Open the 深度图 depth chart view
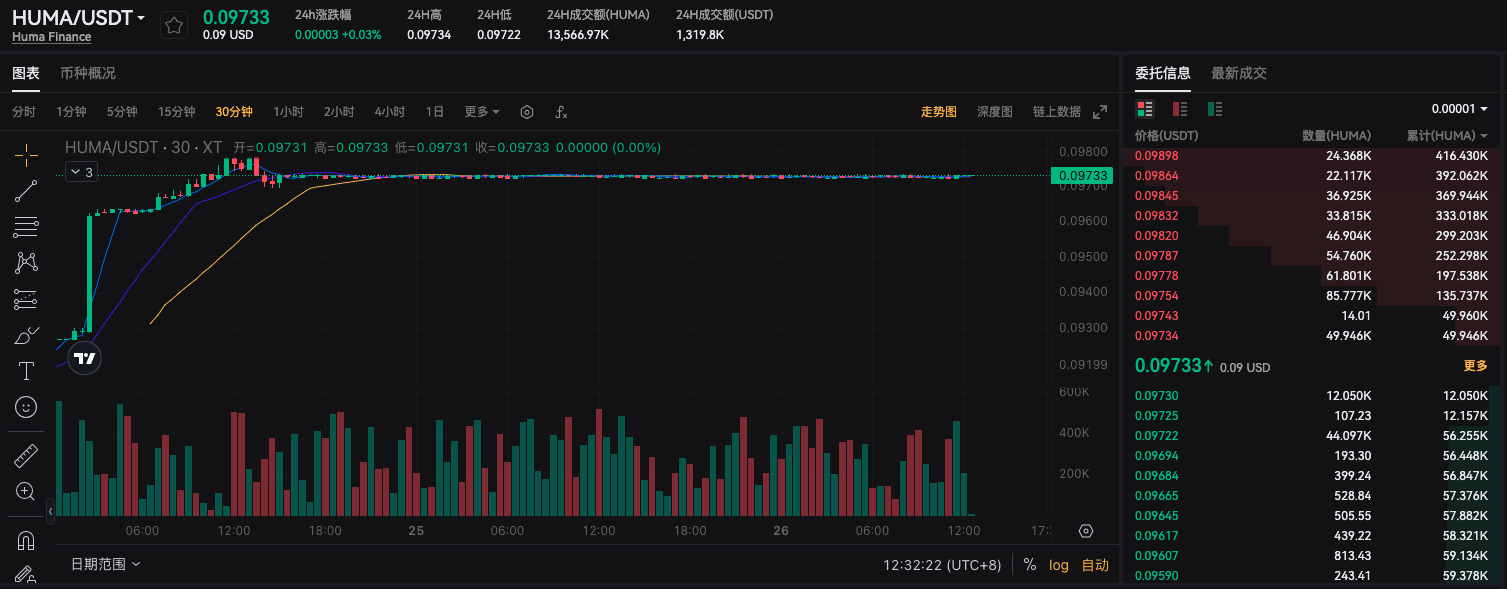 [994, 112]
